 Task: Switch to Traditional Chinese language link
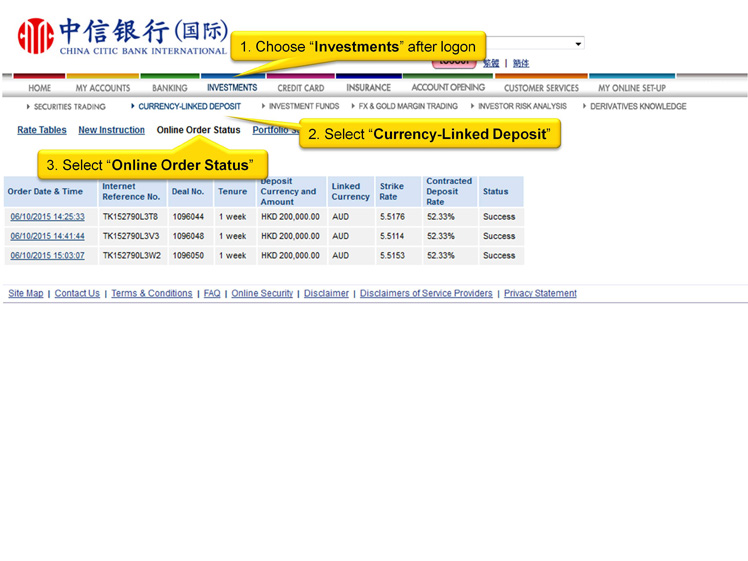tap(491, 64)
